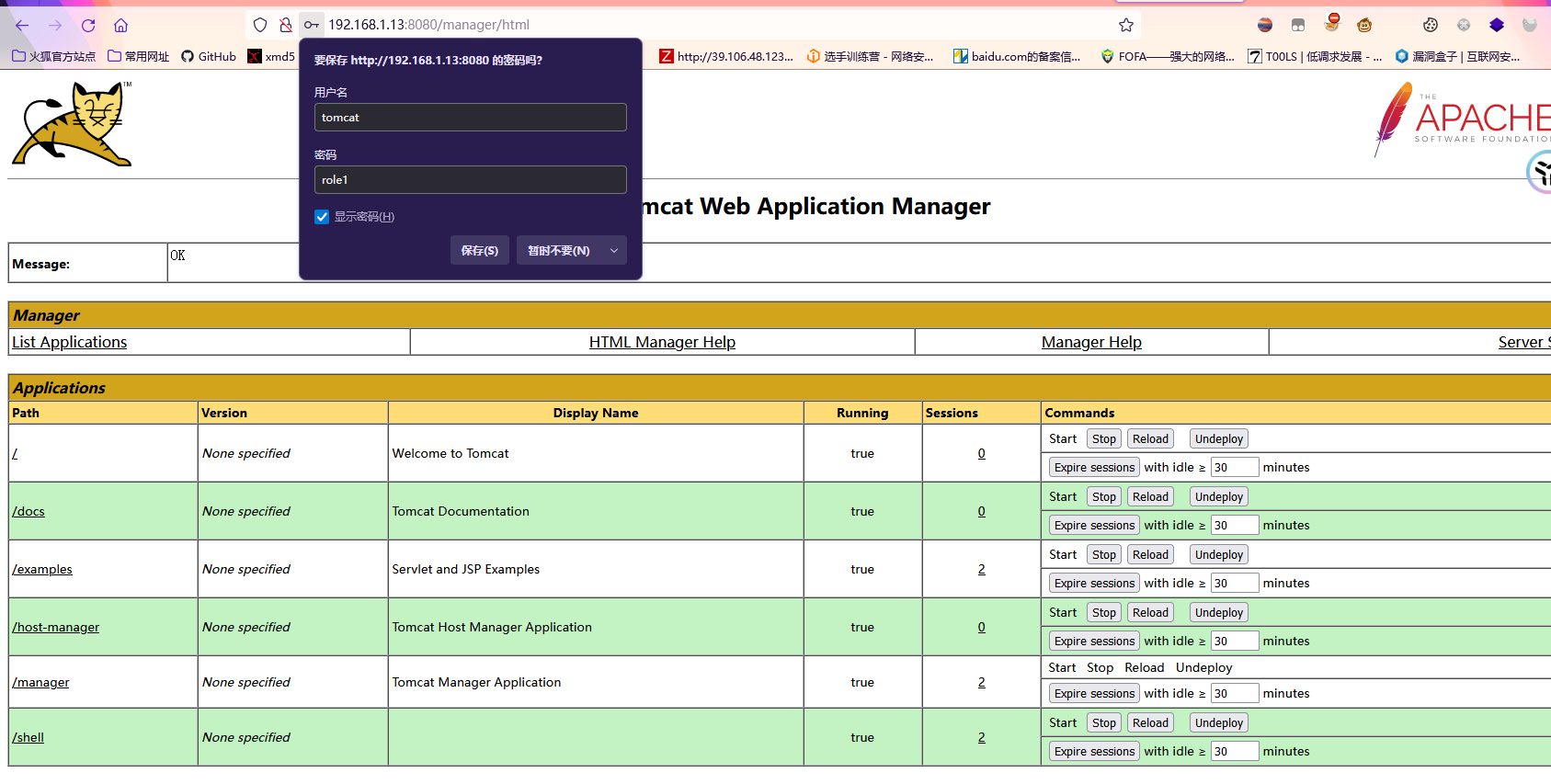Screen dimensions: 1551x784
Task: Open the Manager Help link
Action: coord(1091,342)
